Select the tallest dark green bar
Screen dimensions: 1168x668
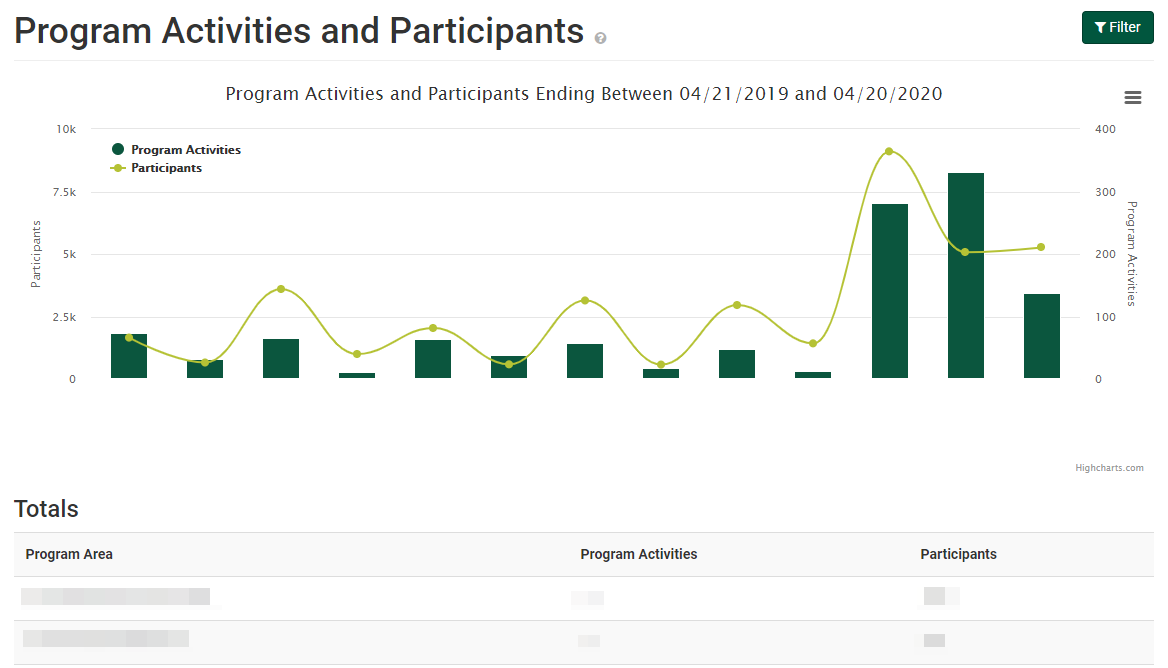[x=965, y=275]
